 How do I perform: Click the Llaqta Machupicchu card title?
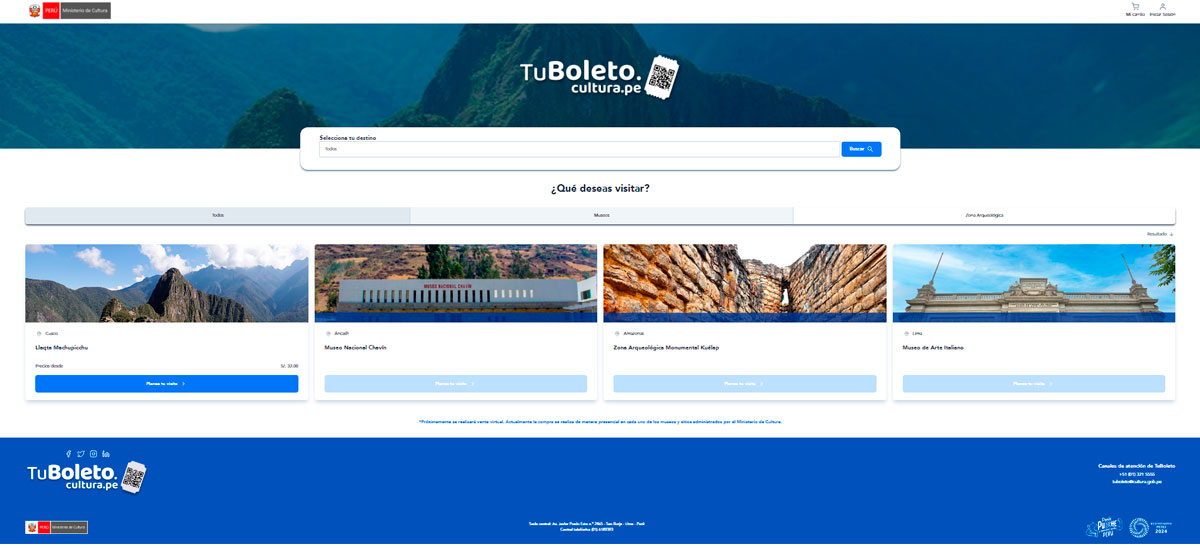point(63,348)
